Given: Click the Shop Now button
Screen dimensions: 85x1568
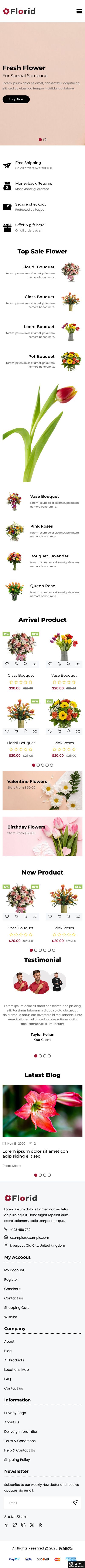Looking at the screenshot, I should point(16,99).
